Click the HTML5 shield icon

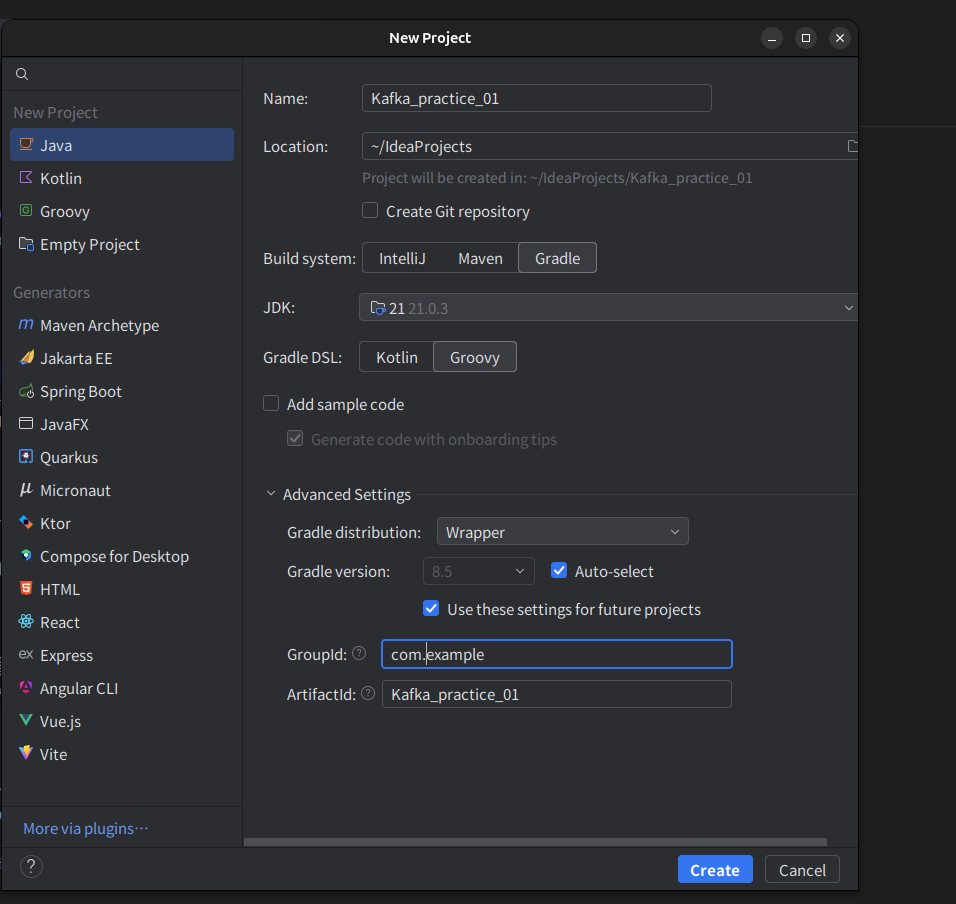pos(26,588)
